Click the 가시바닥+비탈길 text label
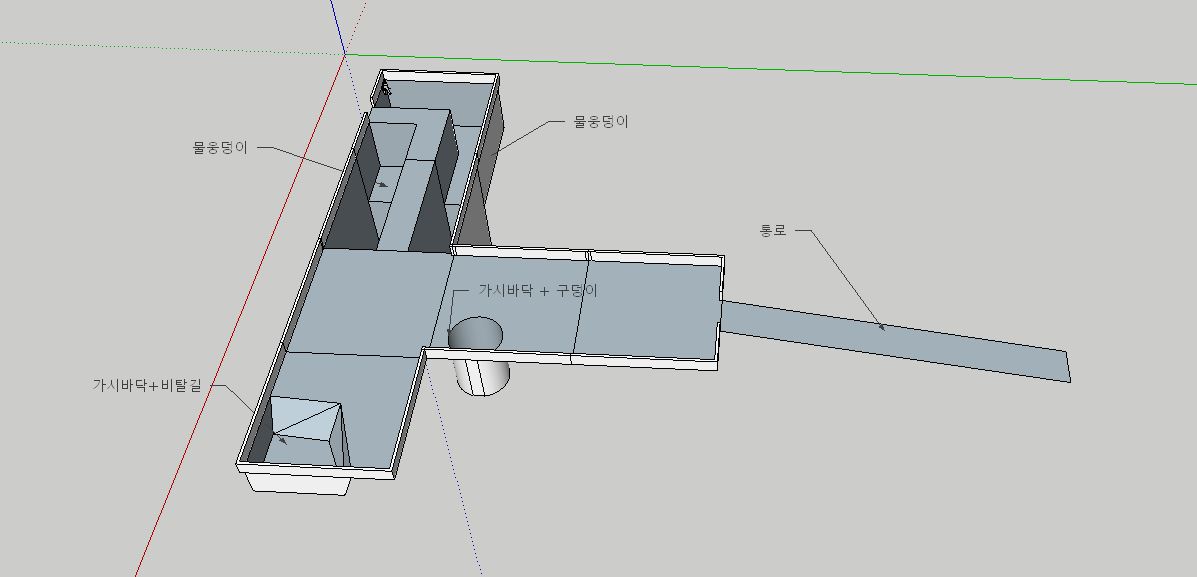Image resolution: width=1197 pixels, height=577 pixels. pyautogui.click(x=147, y=384)
